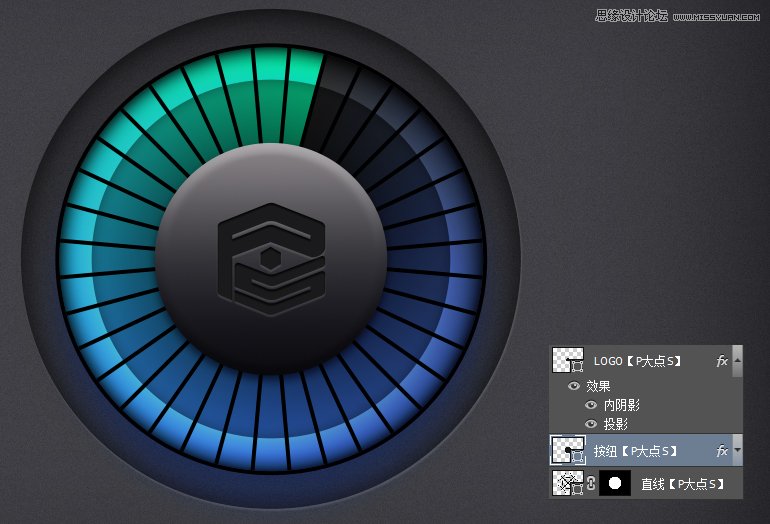Toggle visibility of 内阴影 effect
Screen dimensions: 770x524
pos(592,405)
